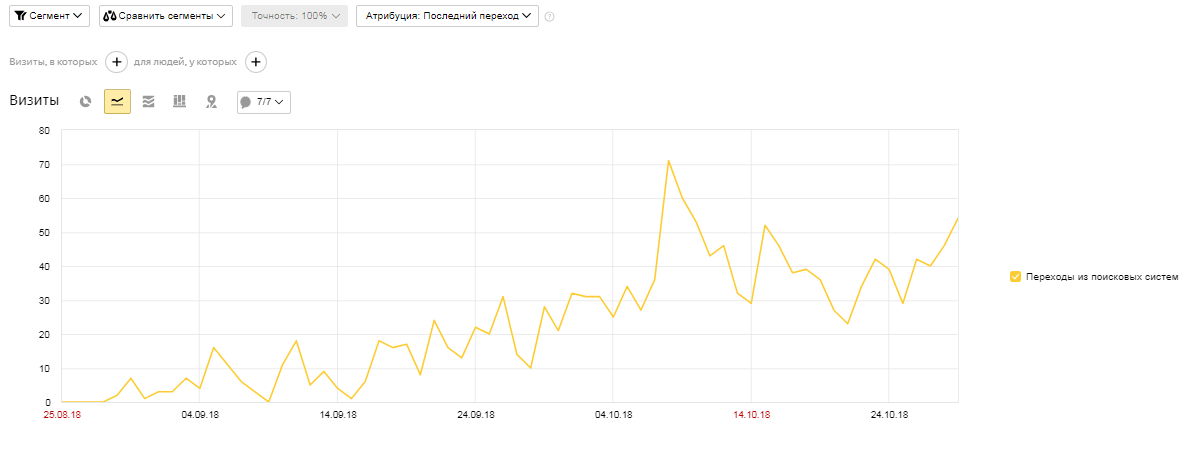Add a visit condition after "Визиты, в которых"
This screenshot has width=1186, height=452.
coord(116,62)
